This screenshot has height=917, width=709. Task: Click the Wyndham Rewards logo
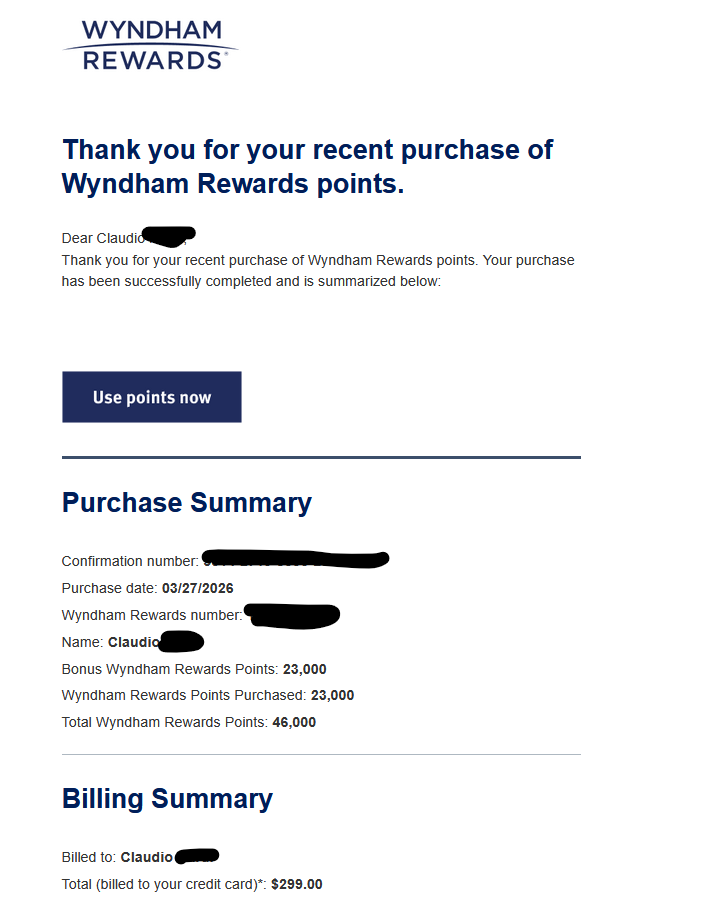click(x=150, y=45)
